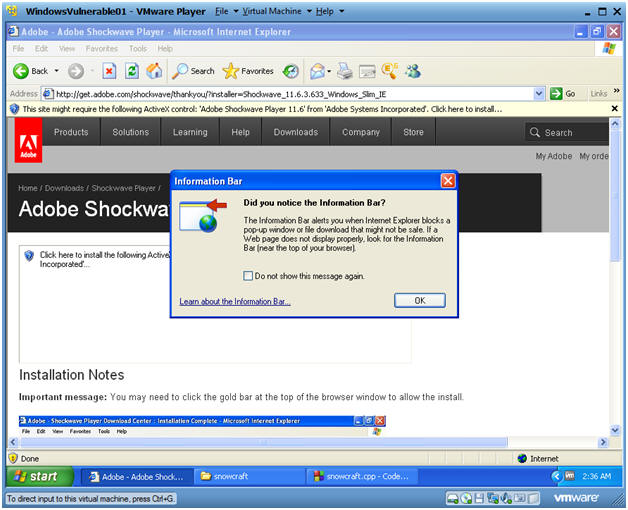The width and height of the screenshot is (628, 510).
Task: Click the vertical scrollbar down arrow
Action: pyautogui.click(x=615, y=431)
